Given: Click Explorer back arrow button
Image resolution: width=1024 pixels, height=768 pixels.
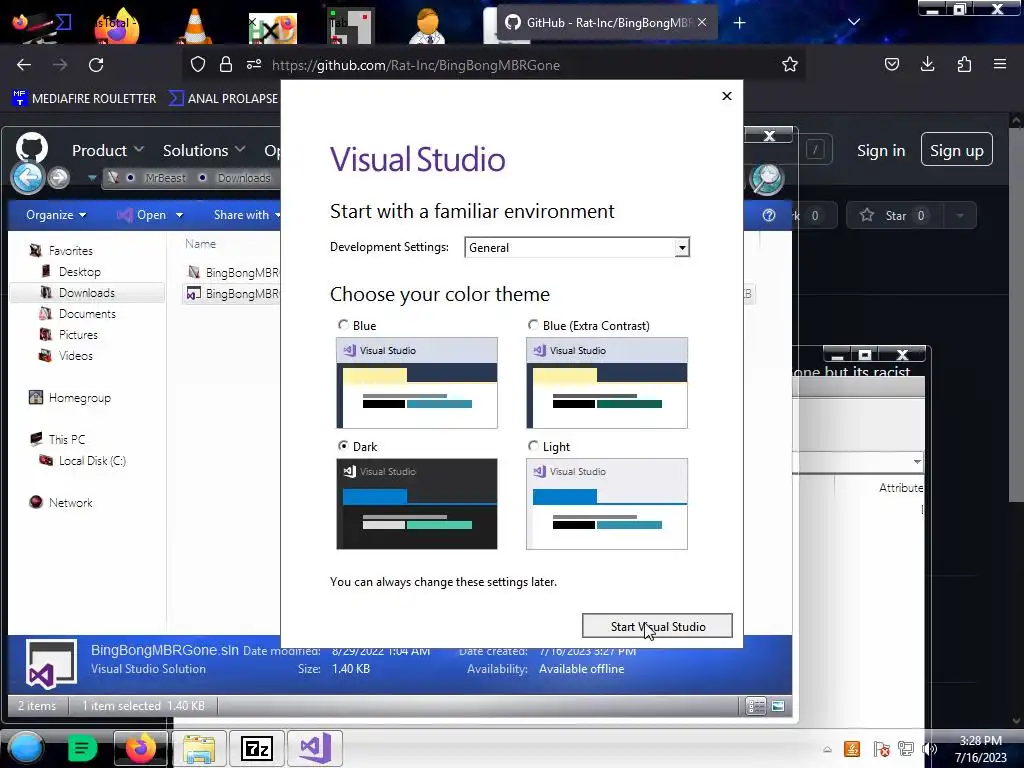Looking at the screenshot, I should click(27, 177).
